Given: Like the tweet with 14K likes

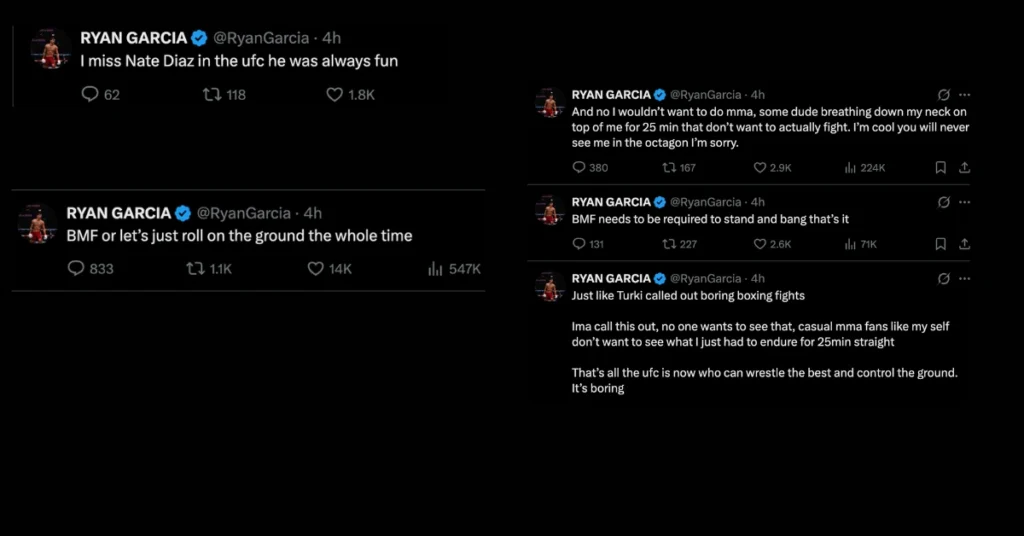Looking at the screenshot, I should click(x=316, y=269).
